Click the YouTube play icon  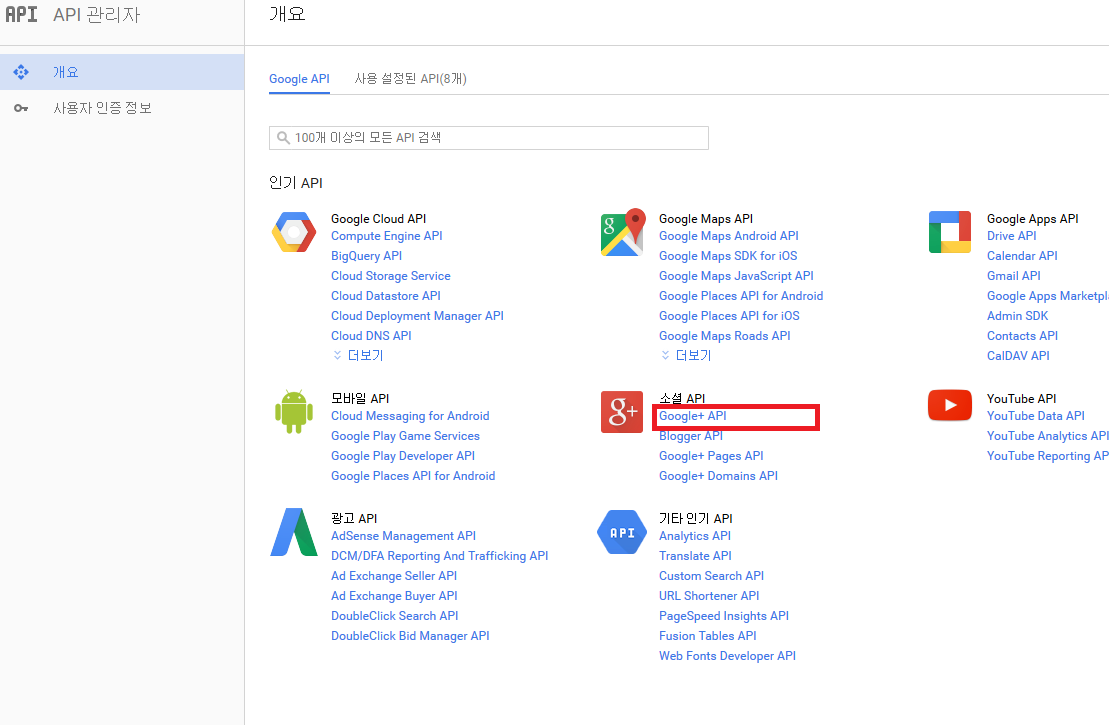point(950,405)
